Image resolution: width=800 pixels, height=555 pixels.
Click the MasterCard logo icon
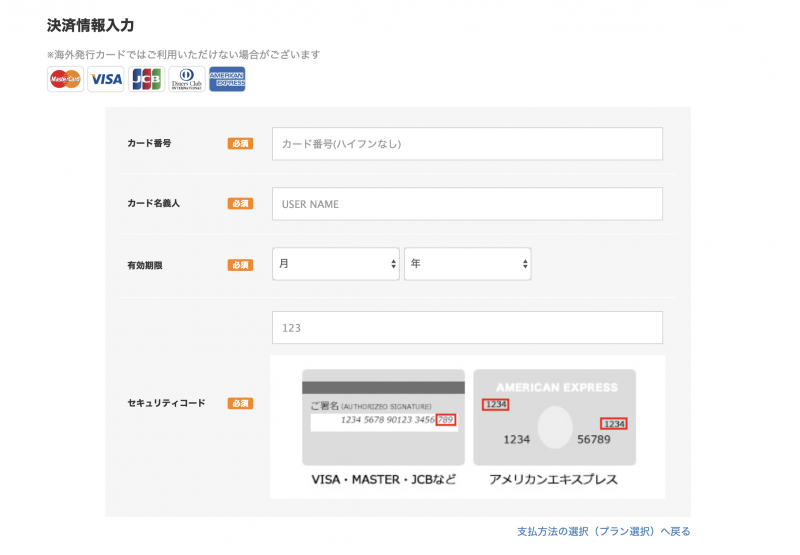pyautogui.click(x=65, y=79)
